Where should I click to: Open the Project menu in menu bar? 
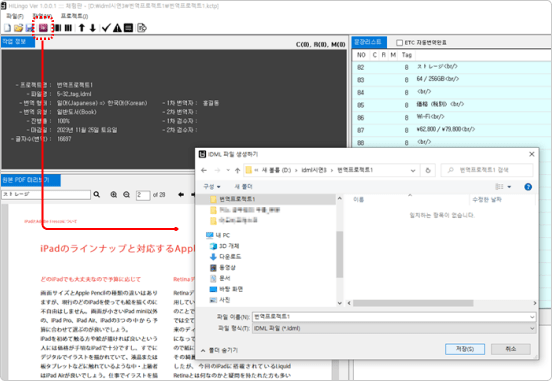(74, 16)
